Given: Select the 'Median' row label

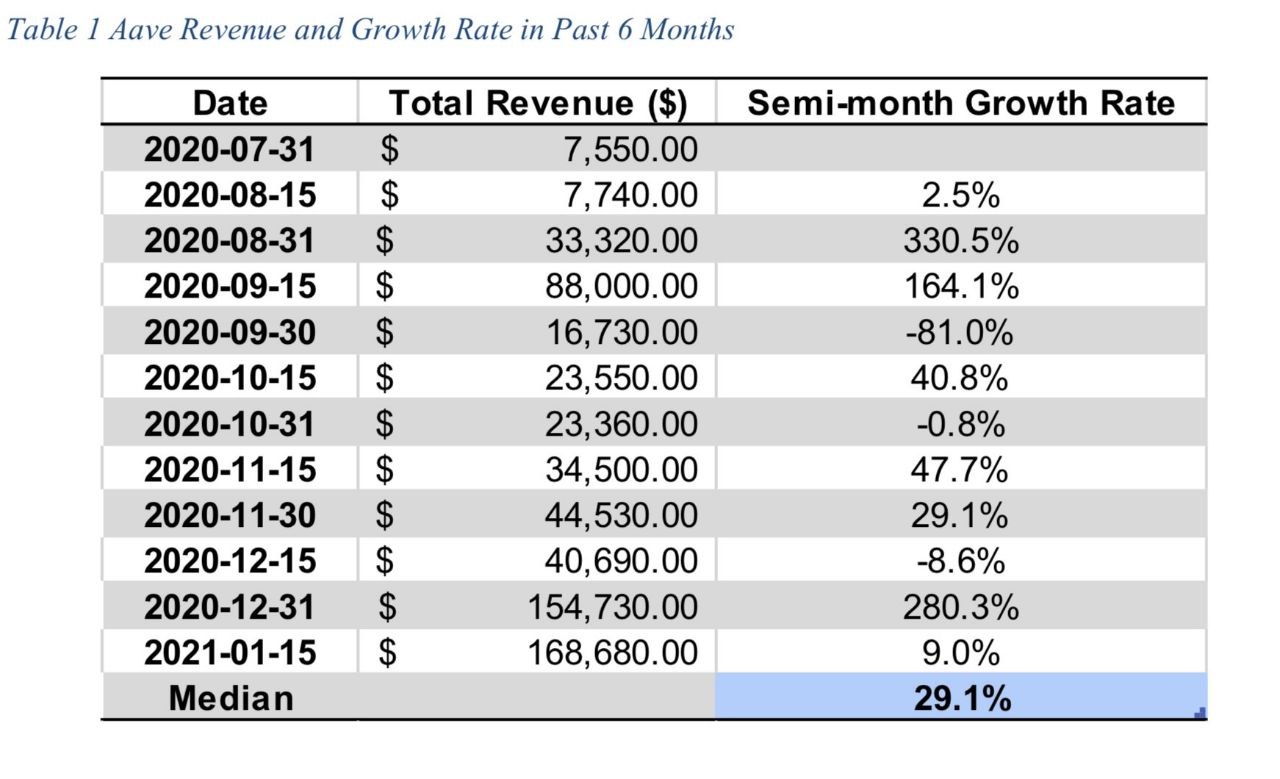Looking at the screenshot, I should (232, 698).
